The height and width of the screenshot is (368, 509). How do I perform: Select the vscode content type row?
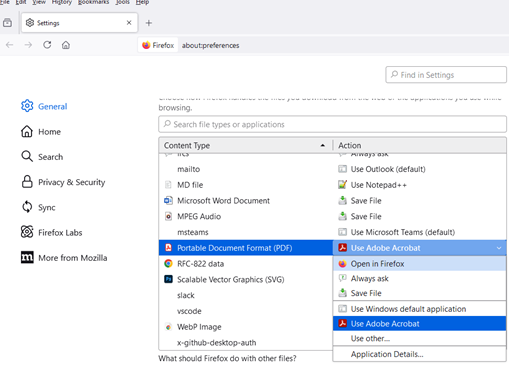click(x=246, y=311)
